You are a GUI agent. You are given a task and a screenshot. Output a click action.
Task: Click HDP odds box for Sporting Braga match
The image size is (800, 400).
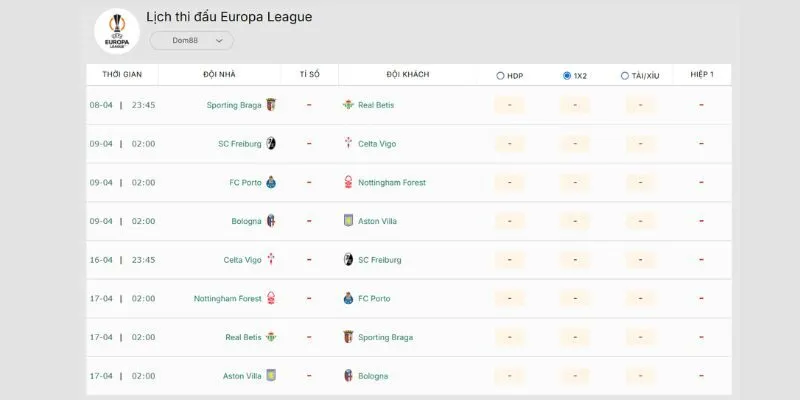pos(509,105)
